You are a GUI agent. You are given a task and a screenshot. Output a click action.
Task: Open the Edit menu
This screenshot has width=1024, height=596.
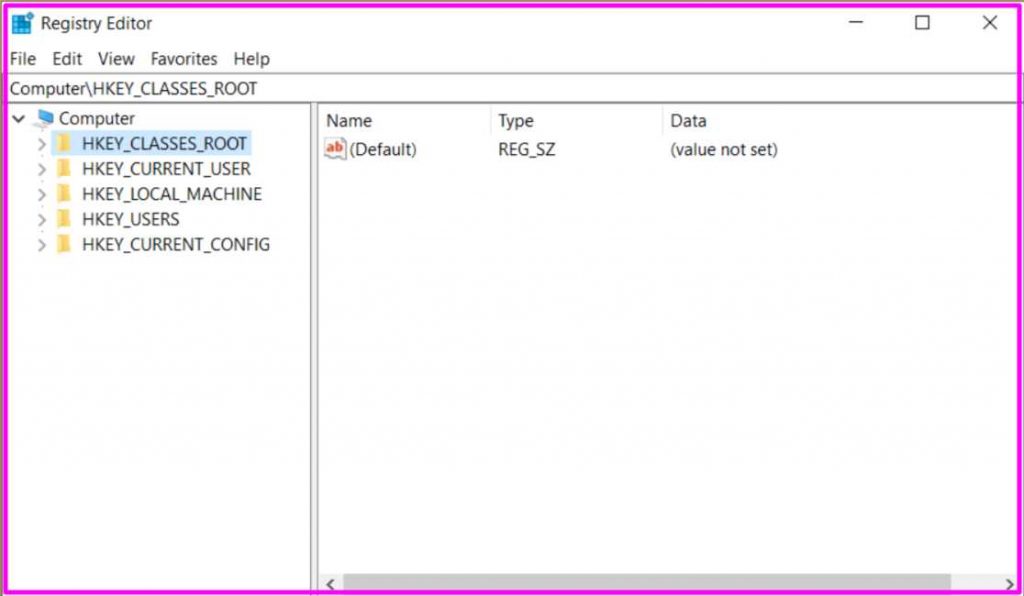coord(66,58)
